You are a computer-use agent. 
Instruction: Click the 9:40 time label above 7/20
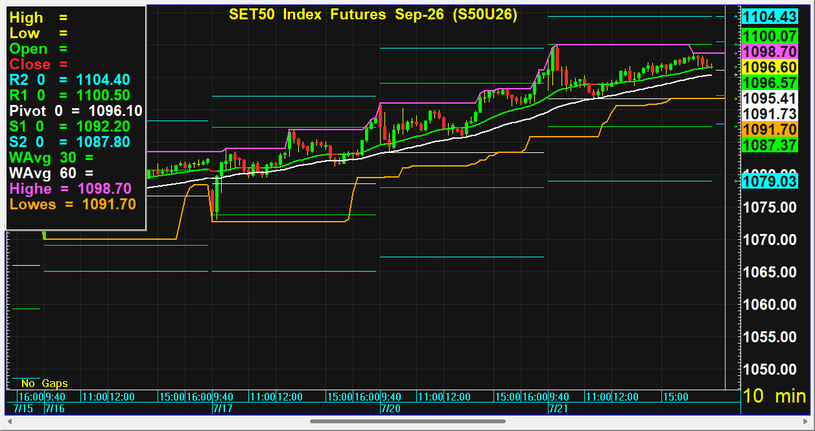point(391,397)
